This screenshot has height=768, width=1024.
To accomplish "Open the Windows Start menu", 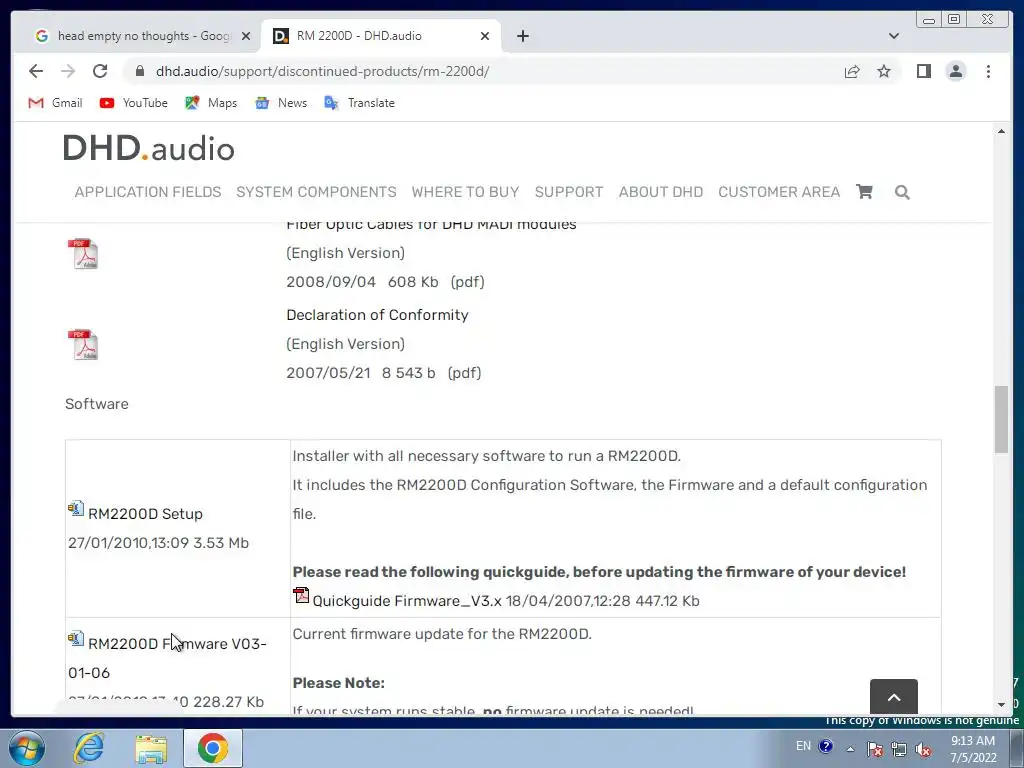I will pos(27,748).
